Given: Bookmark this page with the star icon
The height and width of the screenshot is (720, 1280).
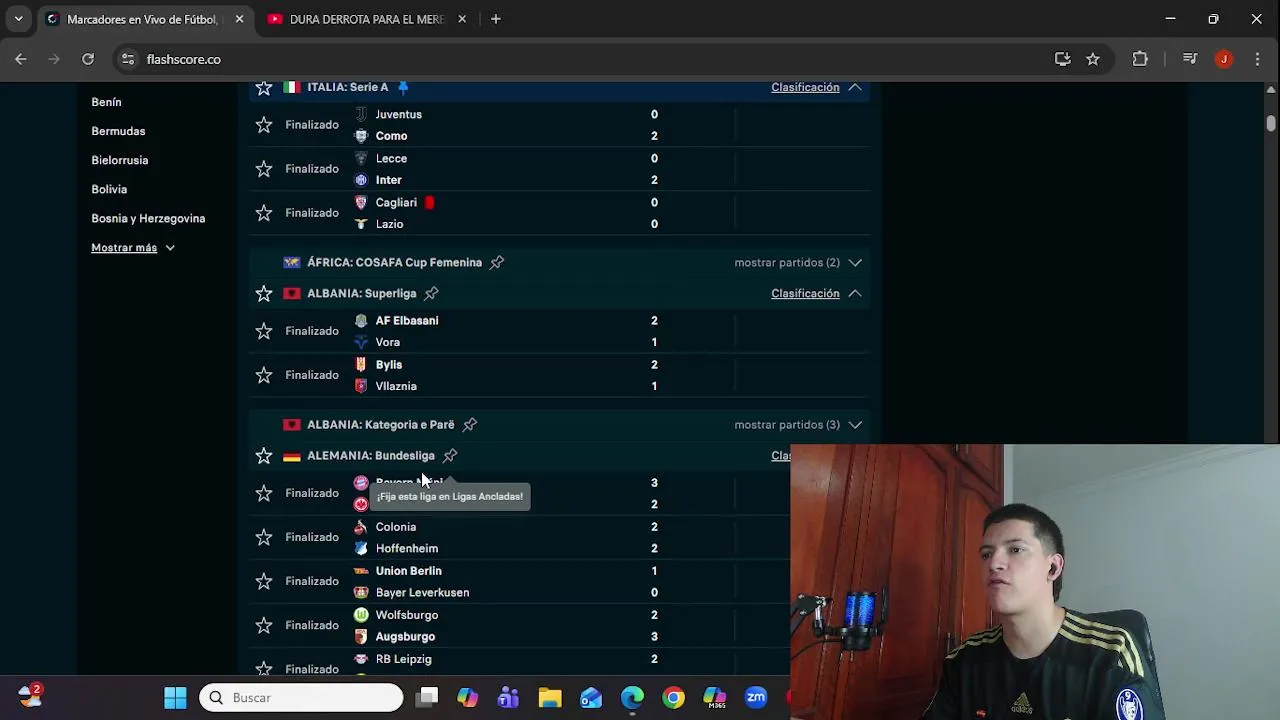Looking at the screenshot, I should pos(1093,59).
